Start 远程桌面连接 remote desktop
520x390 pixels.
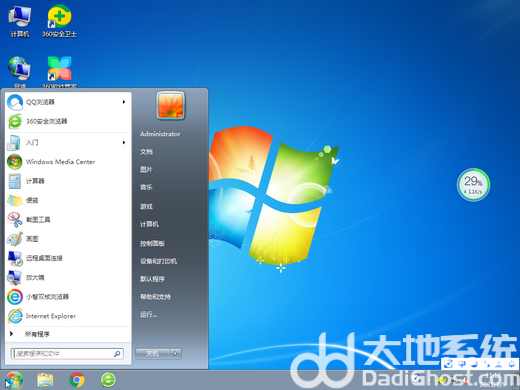67,258
